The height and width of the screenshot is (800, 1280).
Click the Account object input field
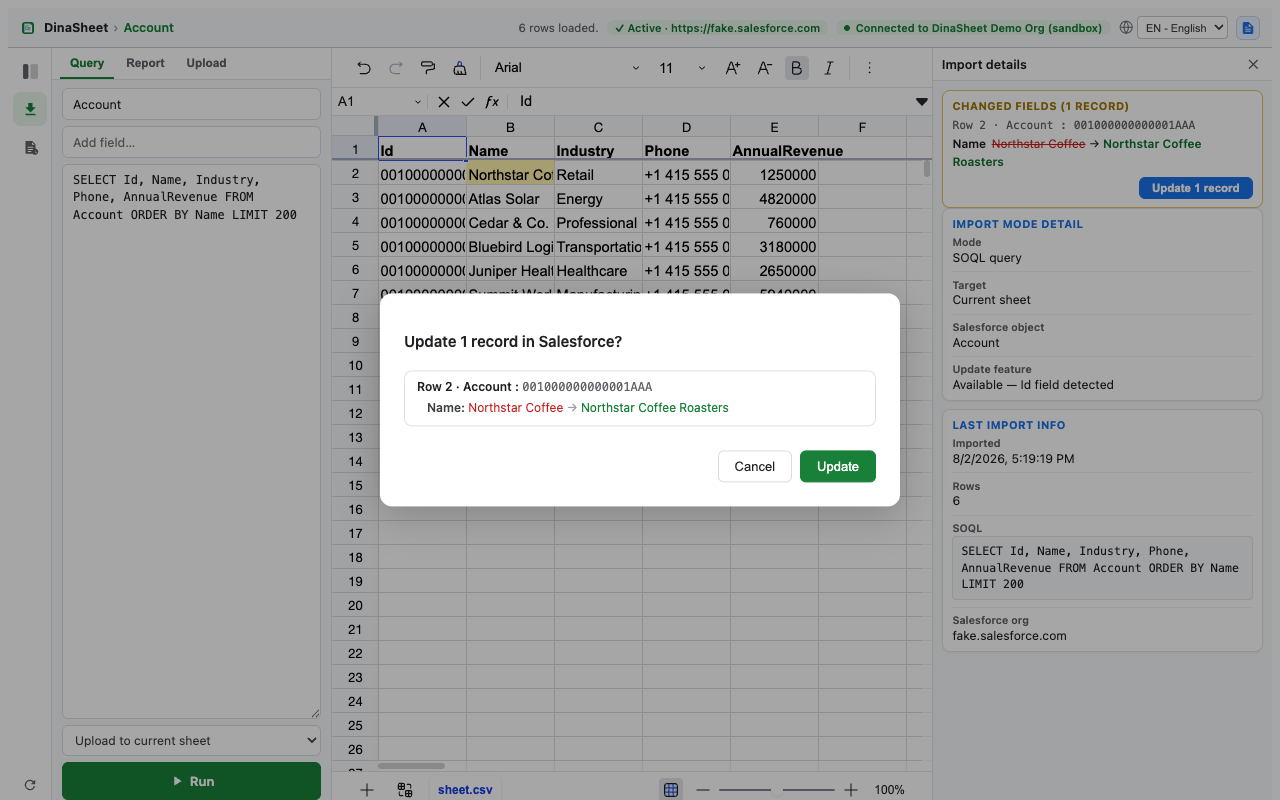(x=191, y=104)
